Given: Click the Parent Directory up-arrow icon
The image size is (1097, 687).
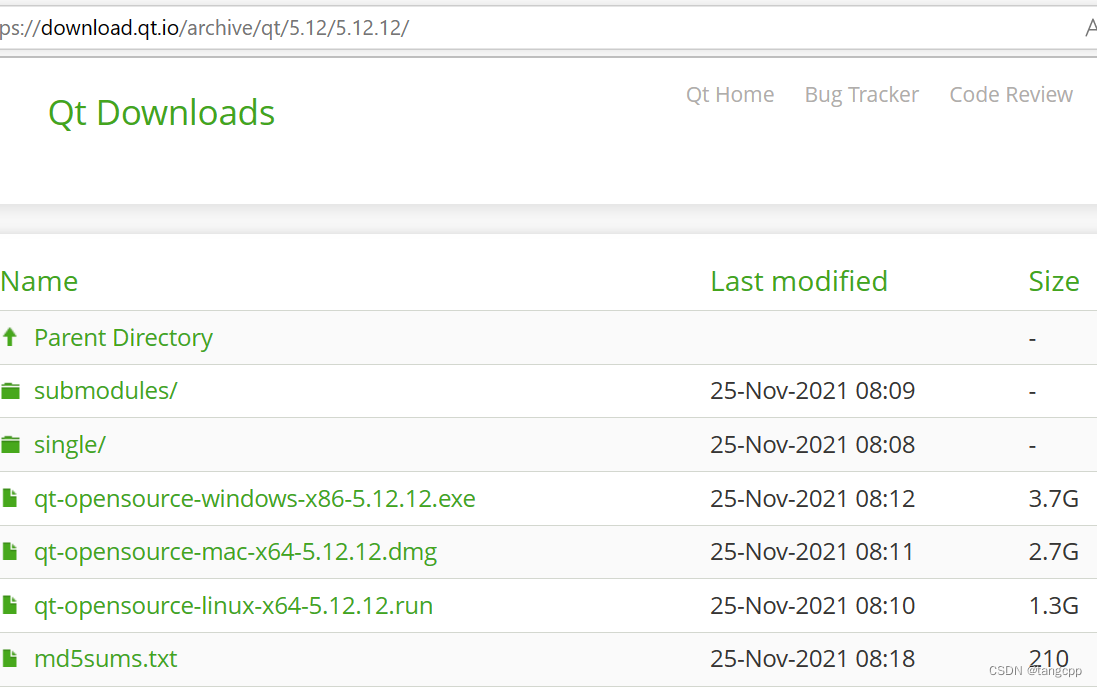Looking at the screenshot, I should pos(11,337).
